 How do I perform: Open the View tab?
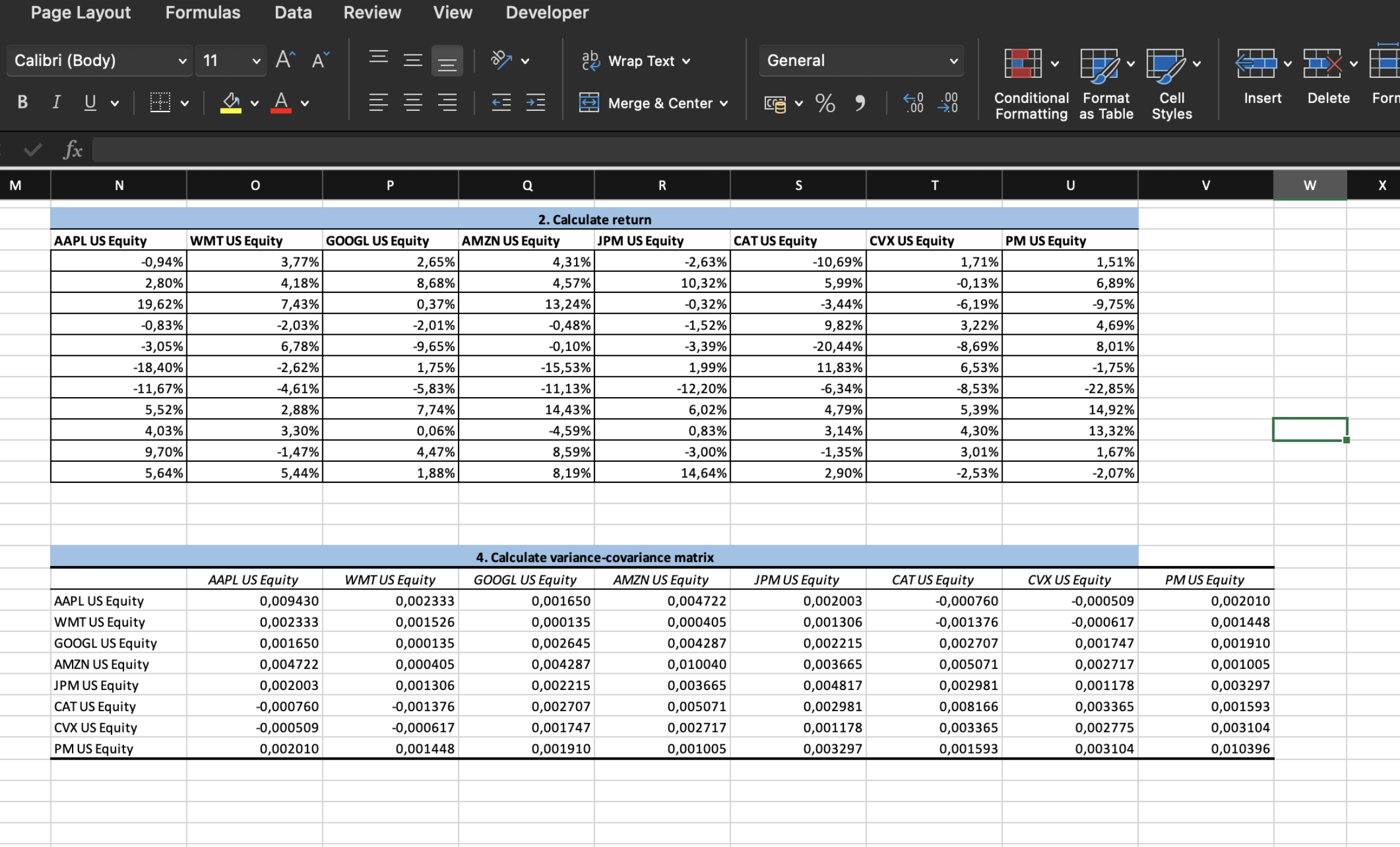coord(452,13)
